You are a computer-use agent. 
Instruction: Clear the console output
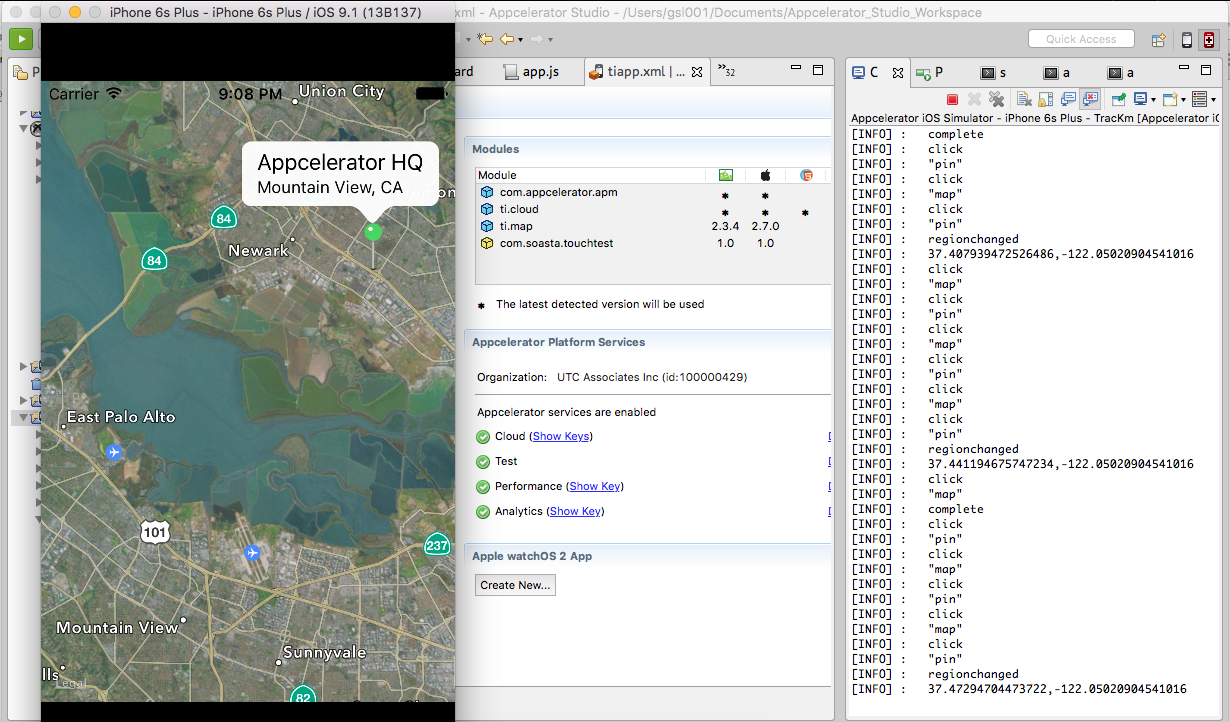click(1024, 99)
